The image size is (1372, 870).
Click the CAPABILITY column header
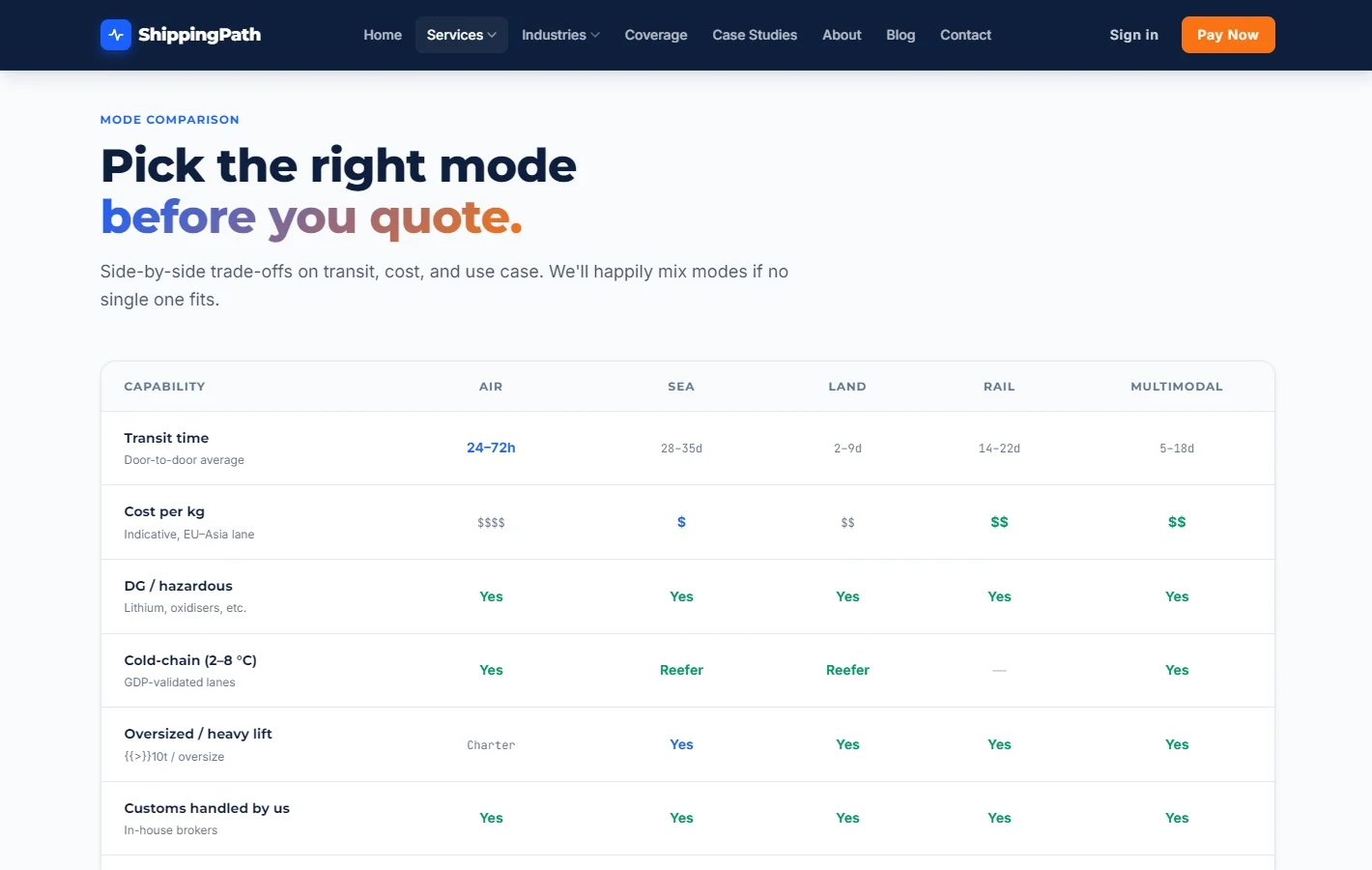tap(164, 387)
